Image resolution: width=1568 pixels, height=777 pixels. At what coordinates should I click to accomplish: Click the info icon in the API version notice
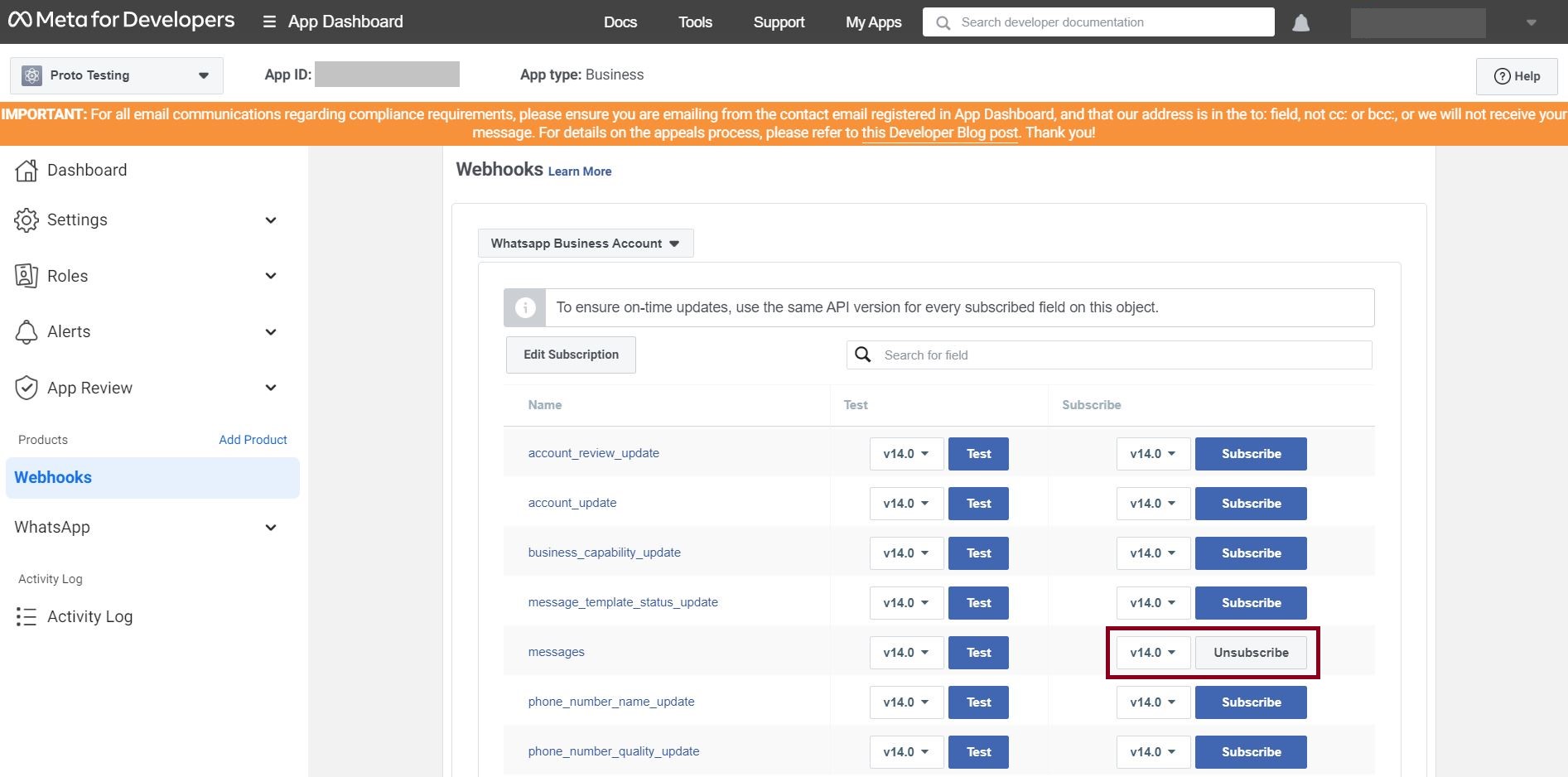click(525, 307)
